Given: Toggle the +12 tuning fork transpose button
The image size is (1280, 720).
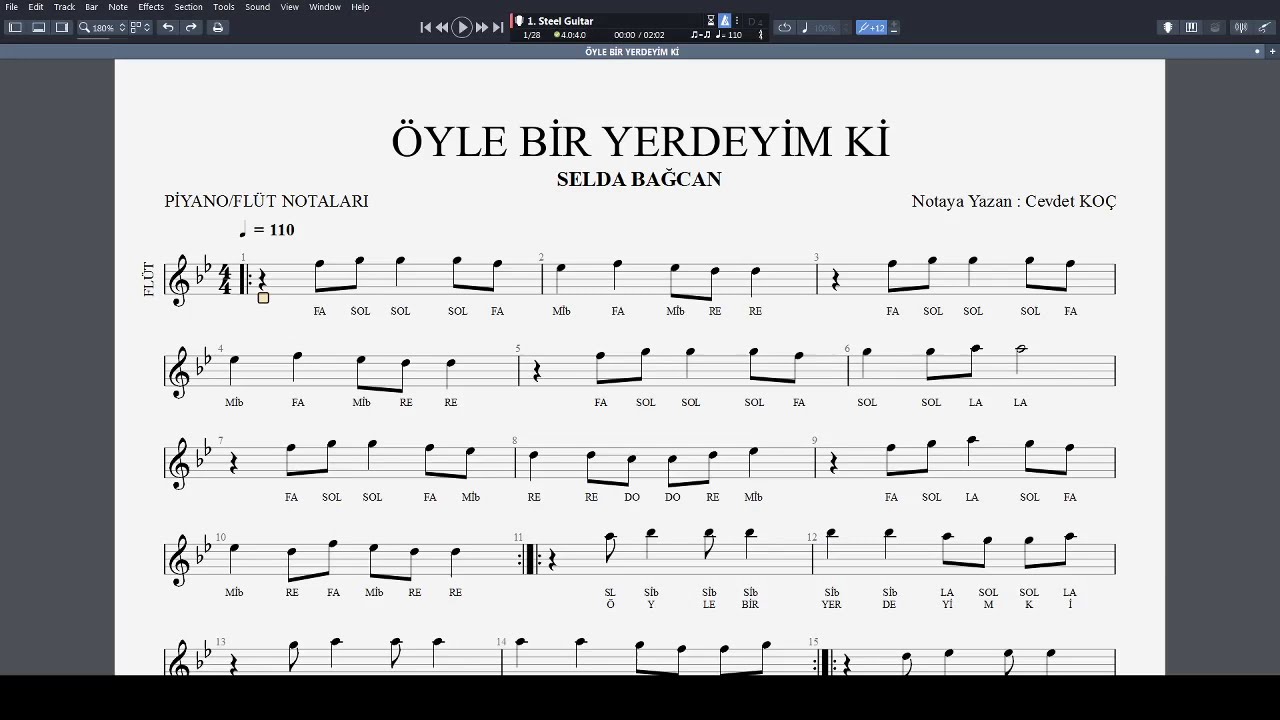Looking at the screenshot, I should [x=872, y=28].
